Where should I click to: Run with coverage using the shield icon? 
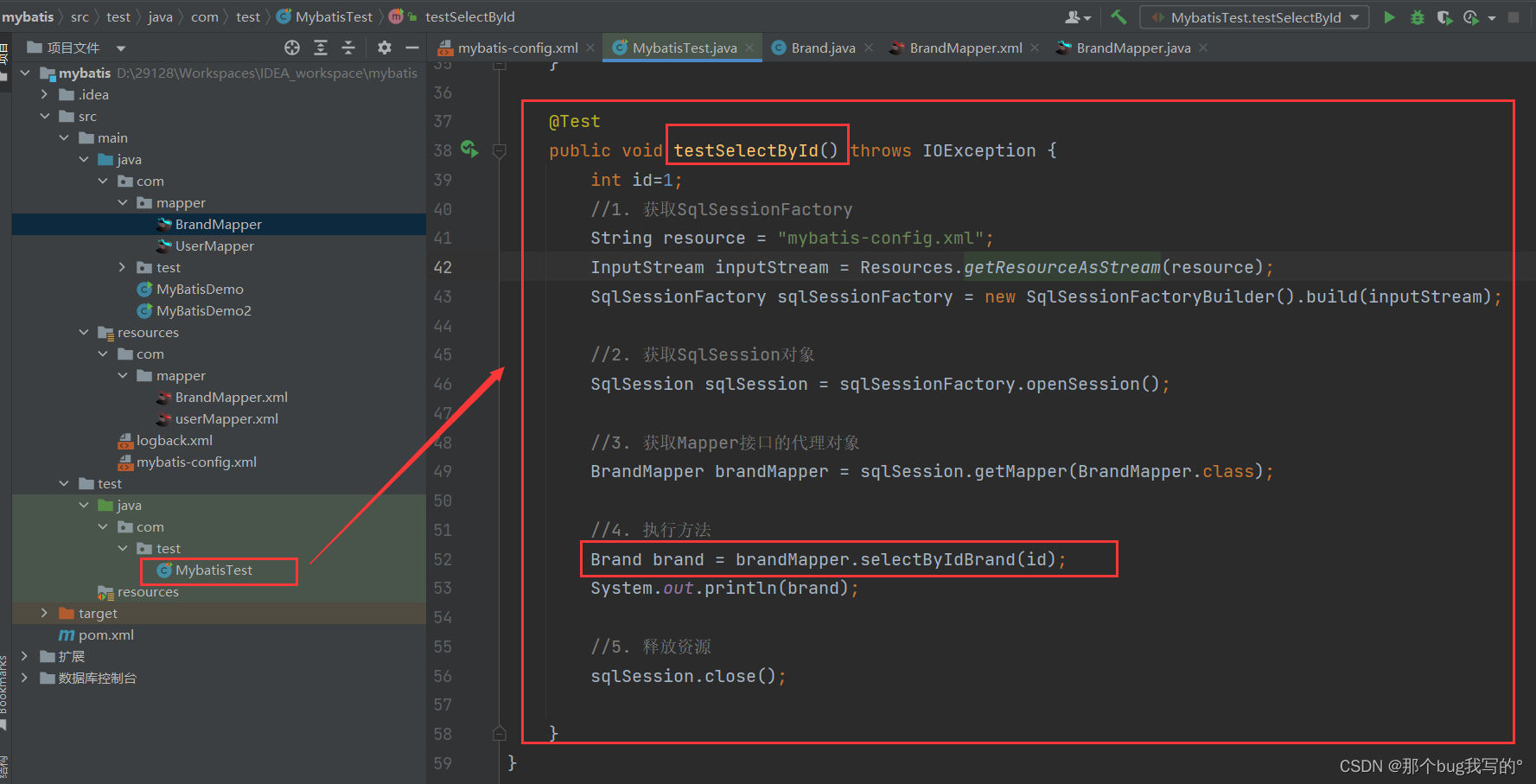(1444, 17)
